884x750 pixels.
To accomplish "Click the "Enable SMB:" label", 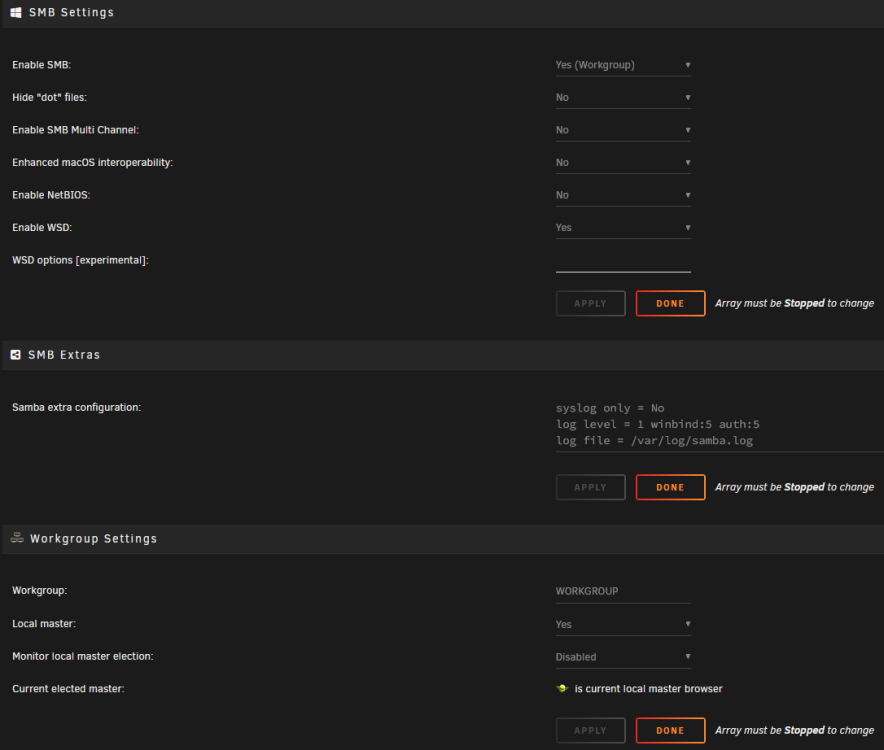I will click(42, 65).
